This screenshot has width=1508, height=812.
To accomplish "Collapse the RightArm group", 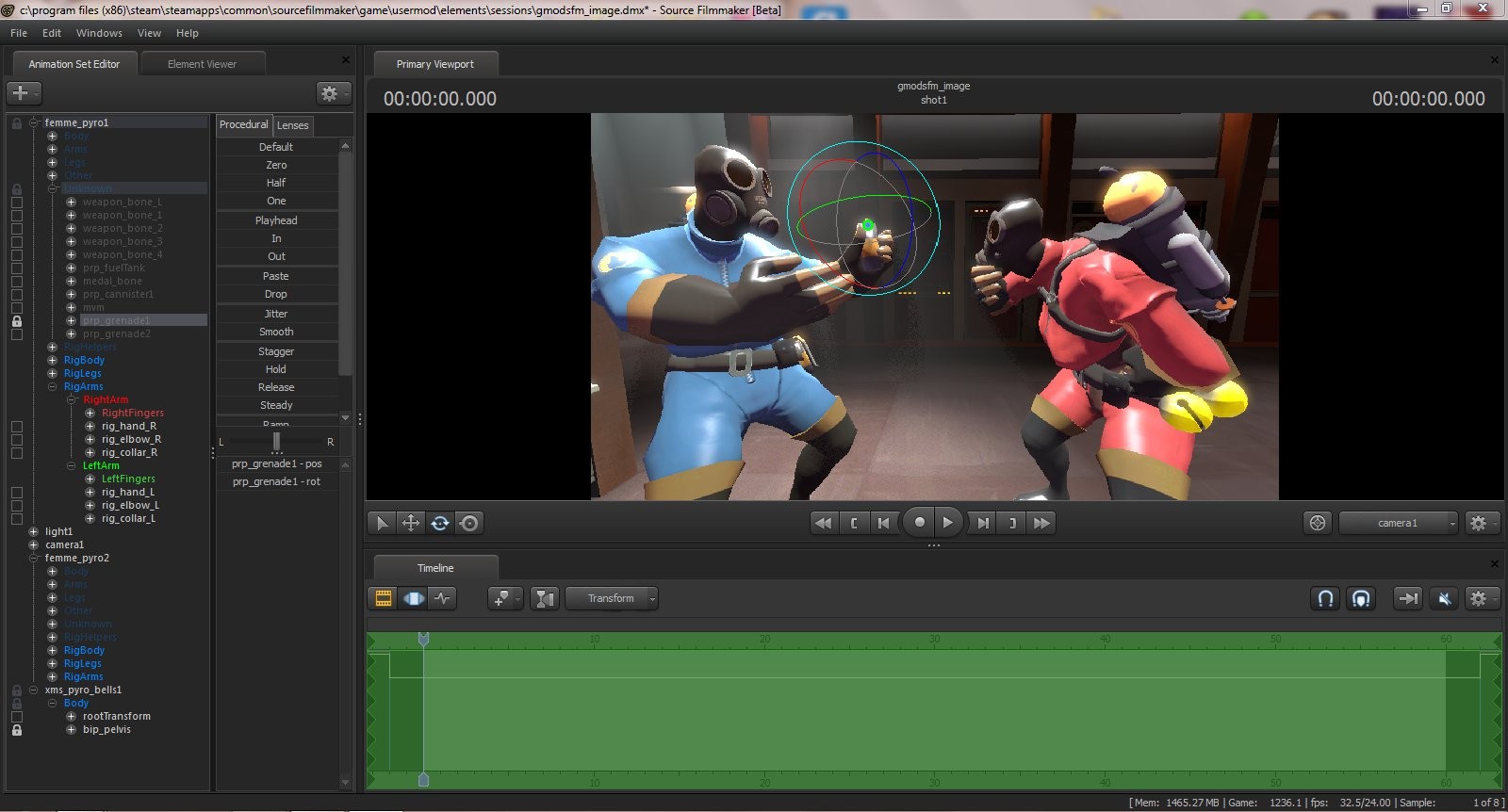I will tap(72, 399).
